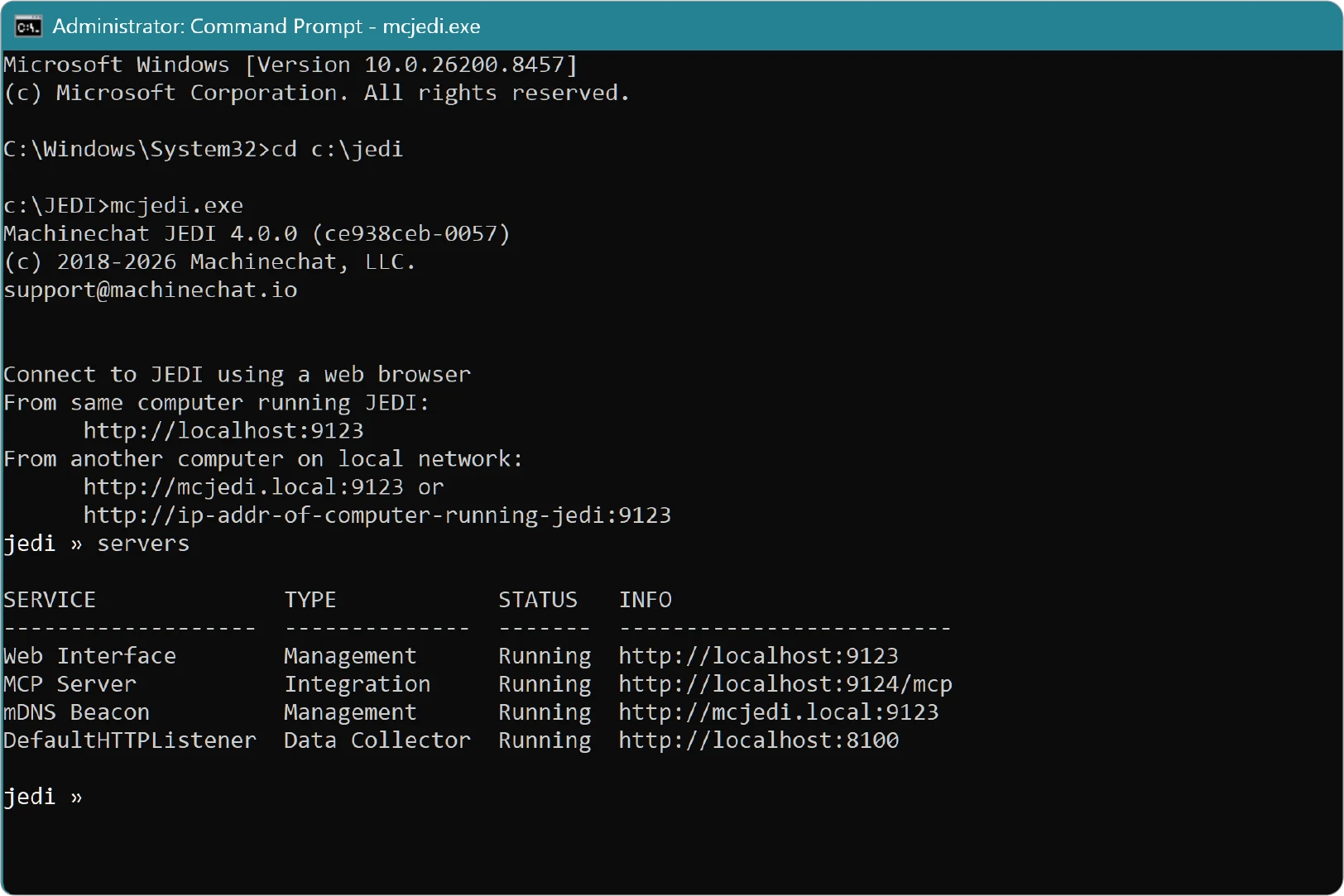
Task: Click the ip-addr-of-computer-running-jedi URL line
Action: click(377, 515)
